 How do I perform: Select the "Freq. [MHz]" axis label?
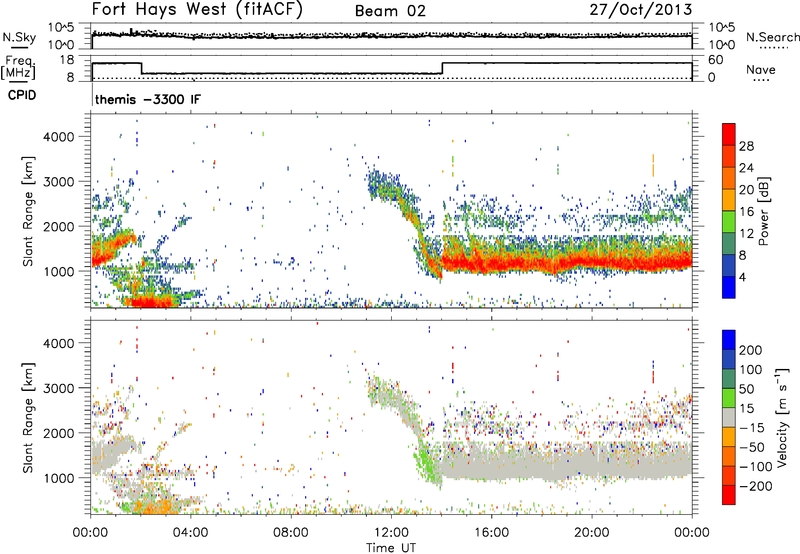click(20, 68)
